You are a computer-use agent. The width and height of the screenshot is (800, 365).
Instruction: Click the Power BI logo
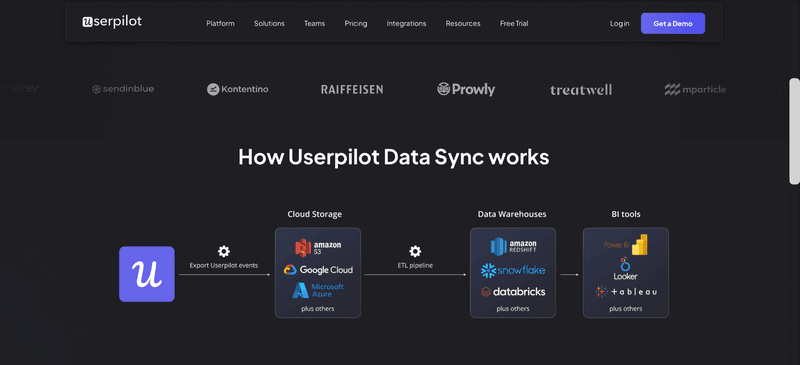pyautogui.click(x=626, y=245)
